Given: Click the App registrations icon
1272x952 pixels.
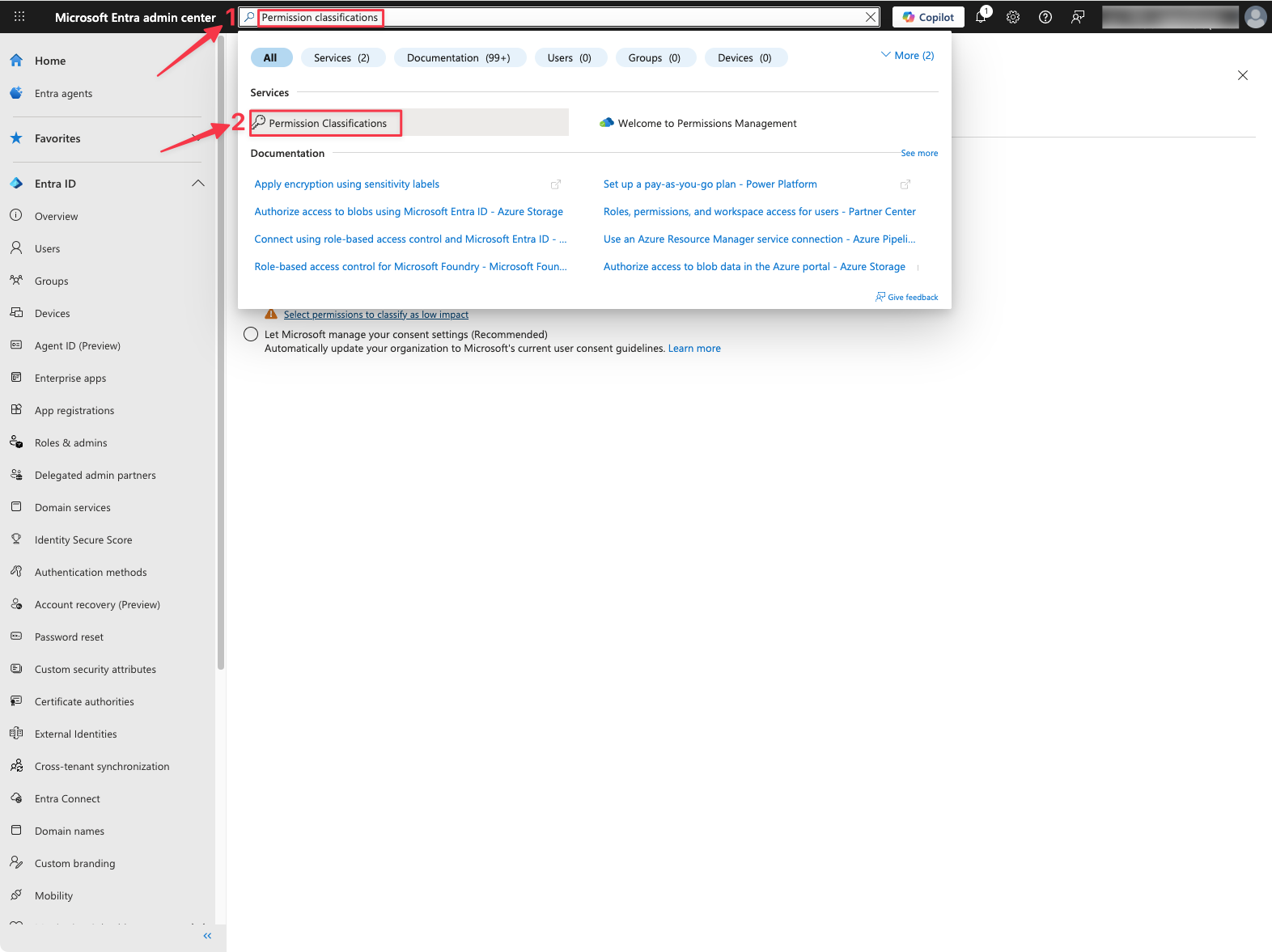Looking at the screenshot, I should [16, 410].
